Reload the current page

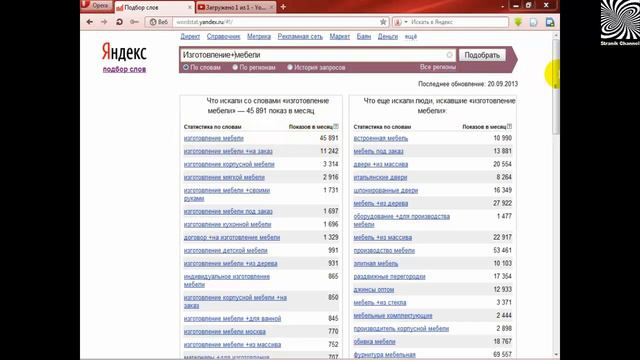point(119,22)
